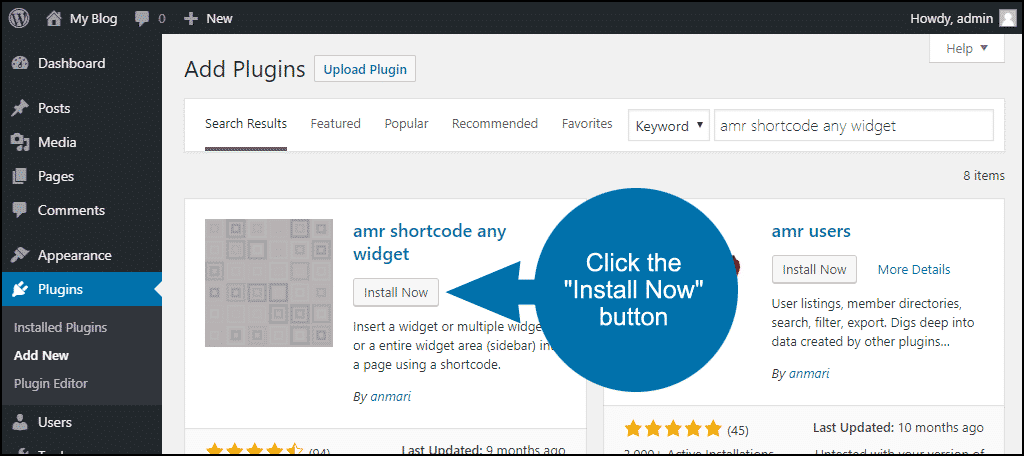Click amr shortcode any widget thumbnail
This screenshot has width=1024, height=456.
(269, 283)
